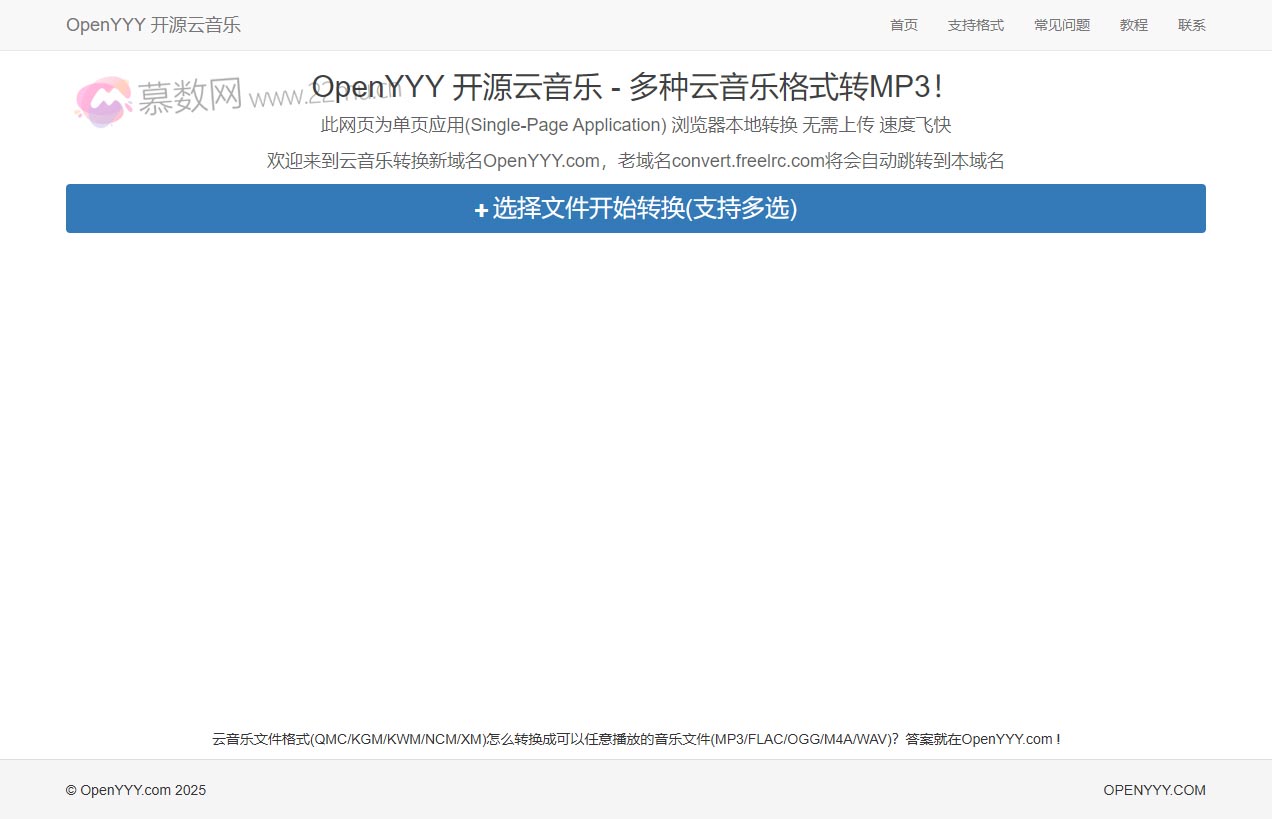Click the OPENYYY.COM footer link
The width and height of the screenshot is (1272, 819).
click(x=1155, y=790)
